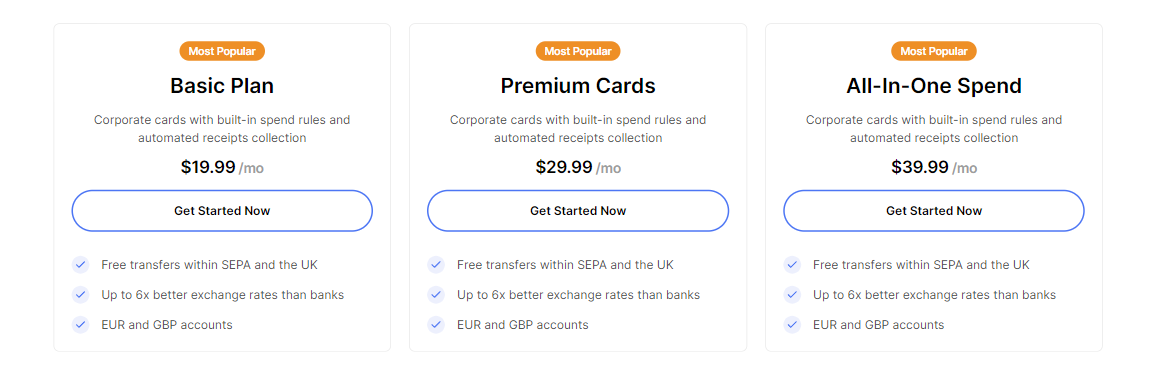The image size is (1158, 378).
Task: Click Get Started Now under Premium Cards
Action: pyautogui.click(x=578, y=211)
